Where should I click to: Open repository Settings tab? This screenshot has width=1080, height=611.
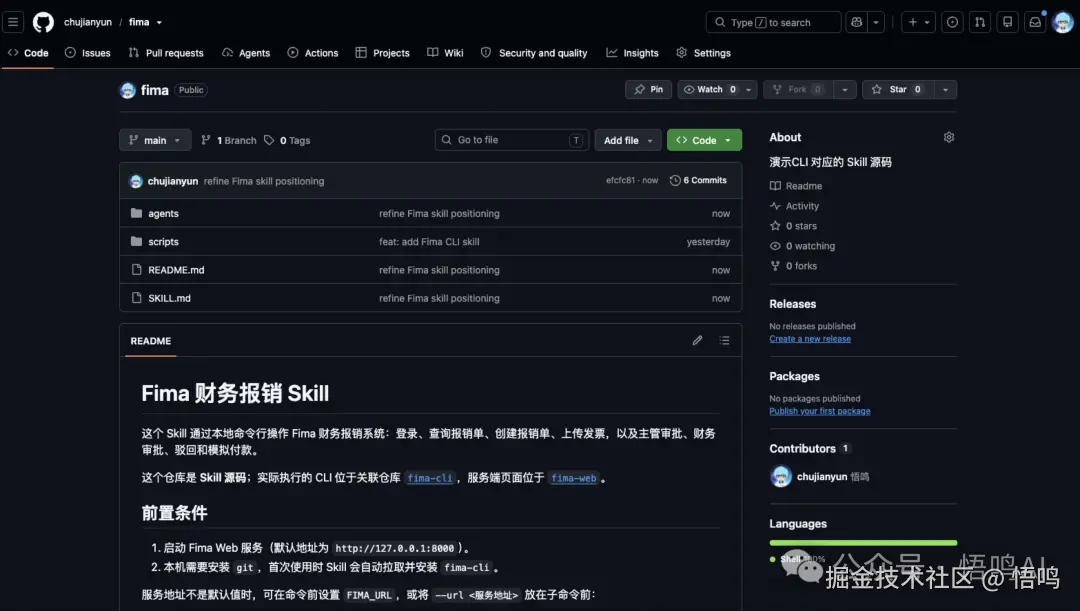coord(703,53)
